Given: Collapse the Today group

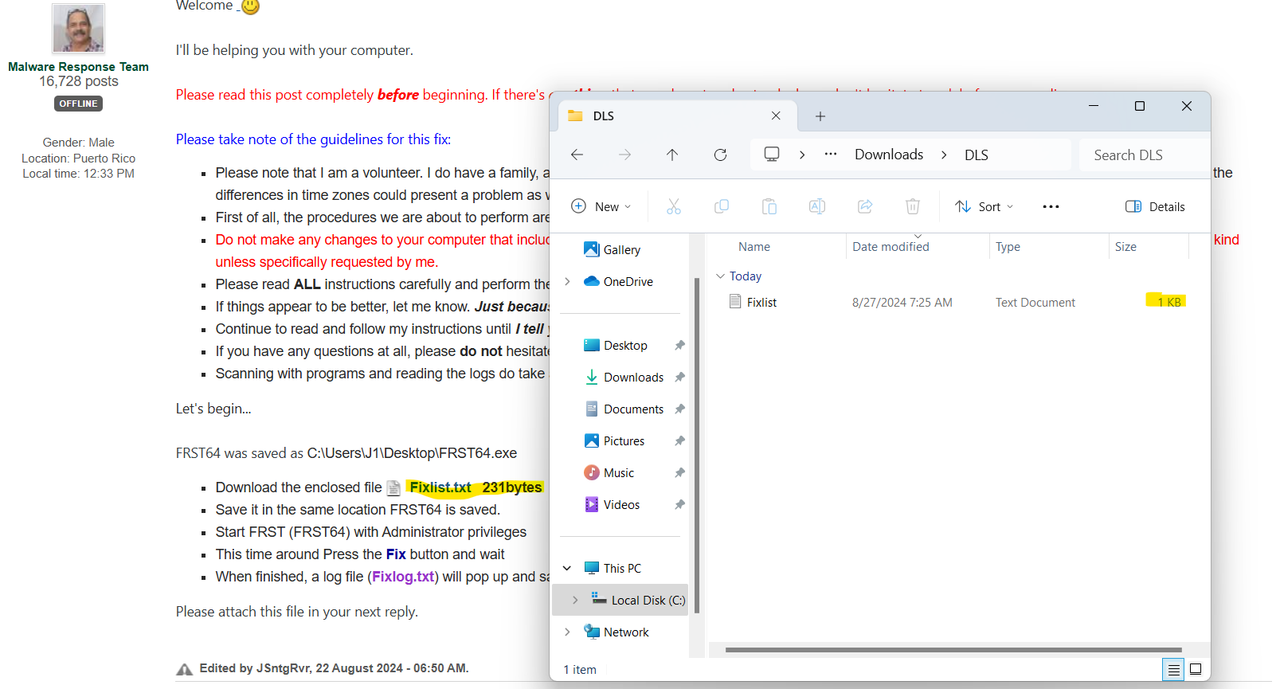Looking at the screenshot, I should coord(720,276).
